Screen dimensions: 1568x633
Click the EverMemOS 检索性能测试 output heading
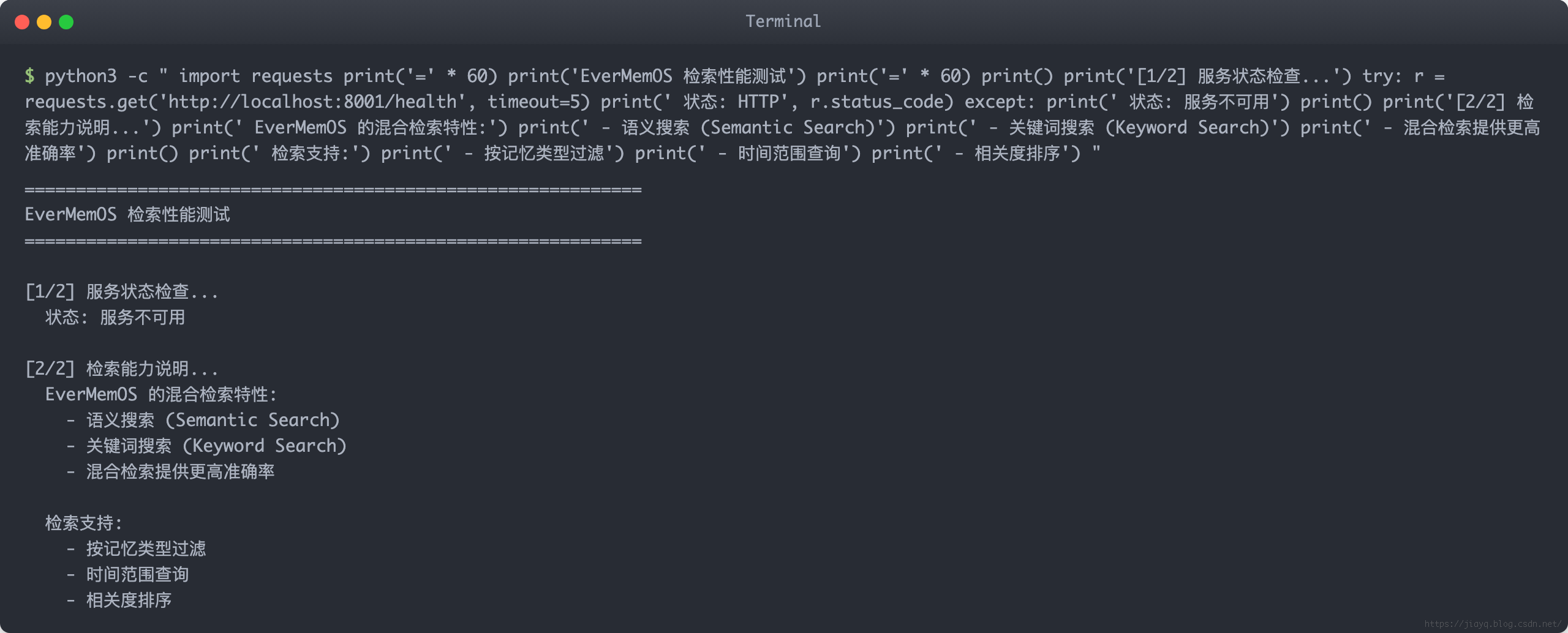[127, 214]
